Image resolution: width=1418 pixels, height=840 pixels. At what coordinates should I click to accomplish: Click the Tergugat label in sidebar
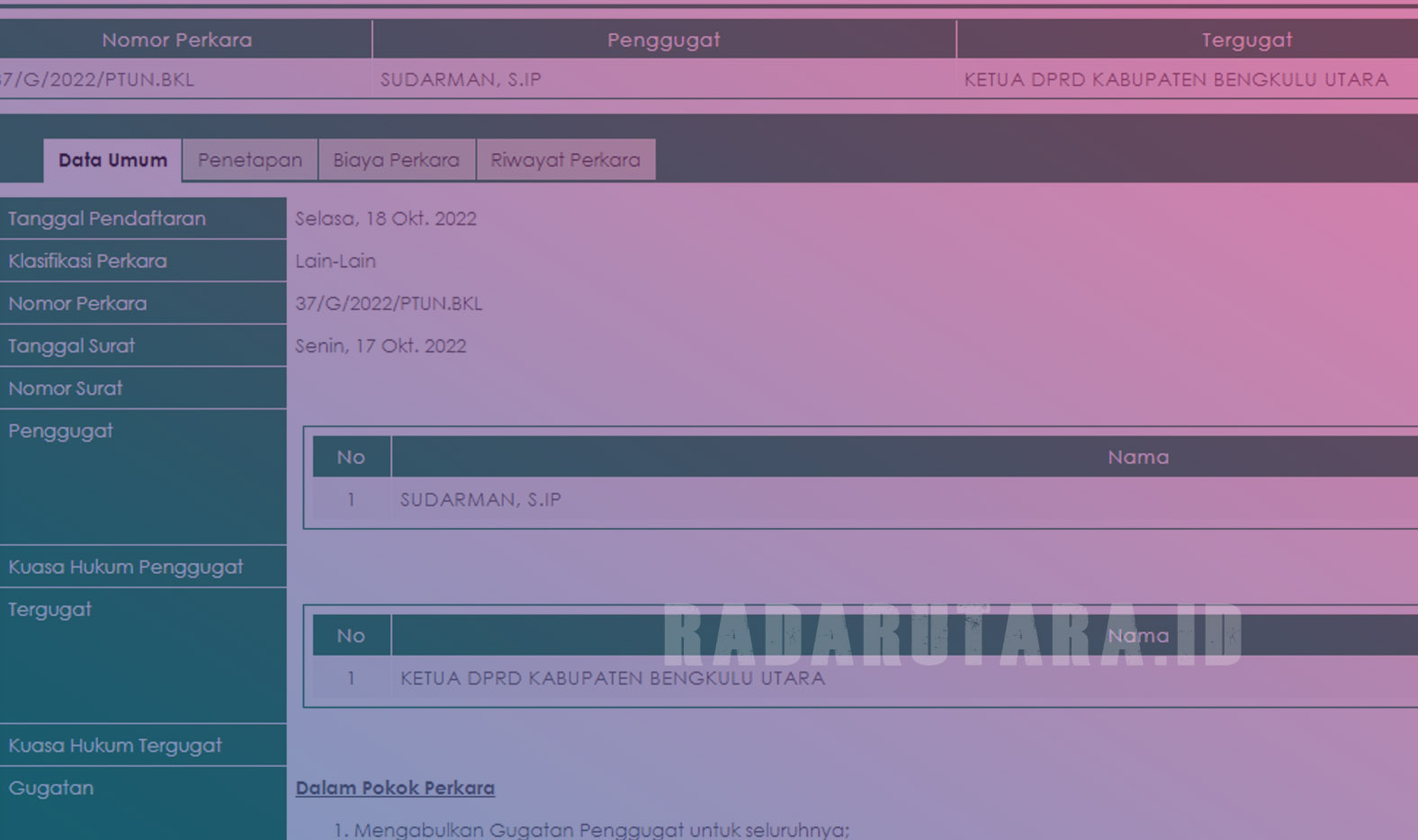(49, 610)
